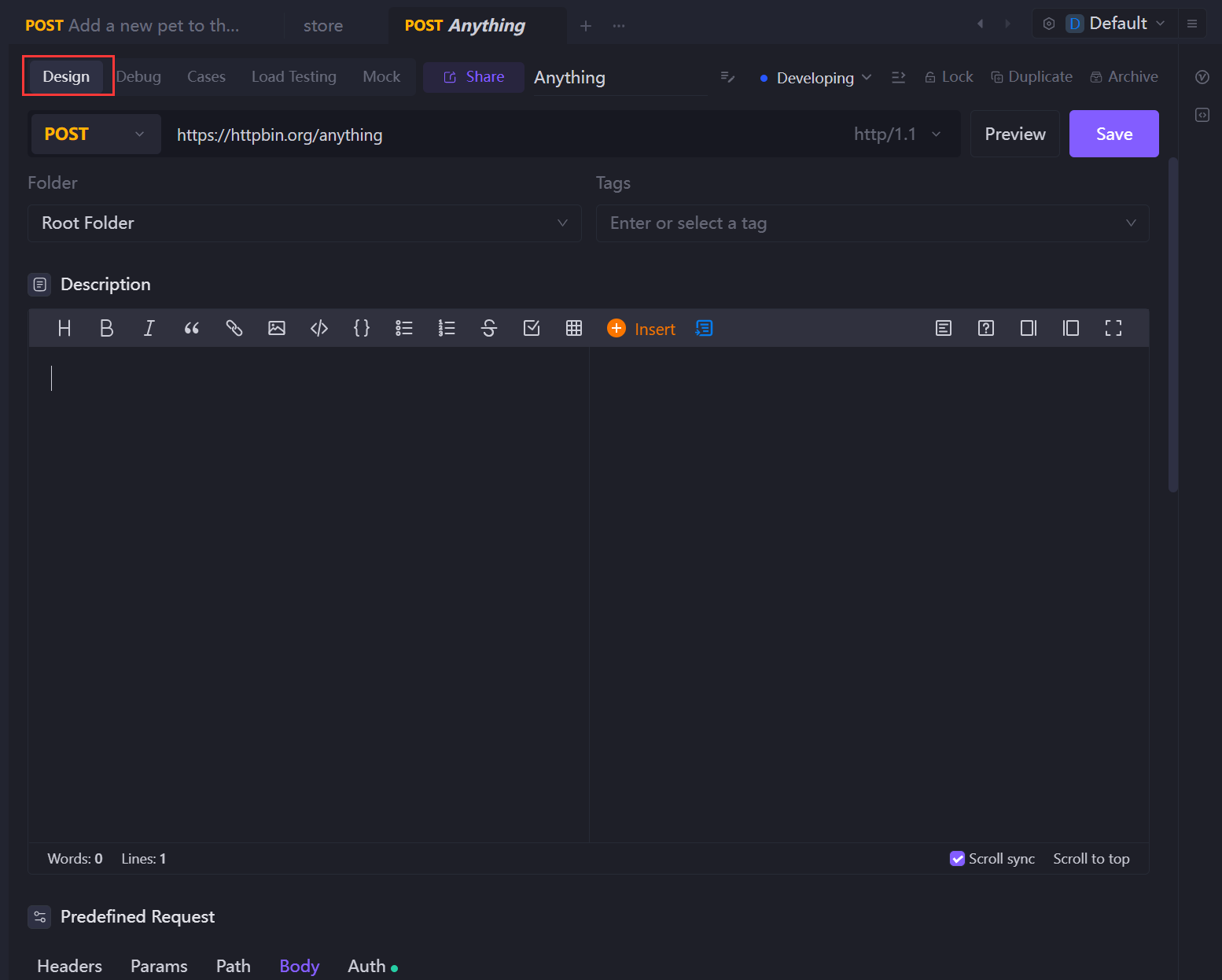The height and width of the screenshot is (980, 1222).
Task: Click the orange Insert button
Action: 641,329
